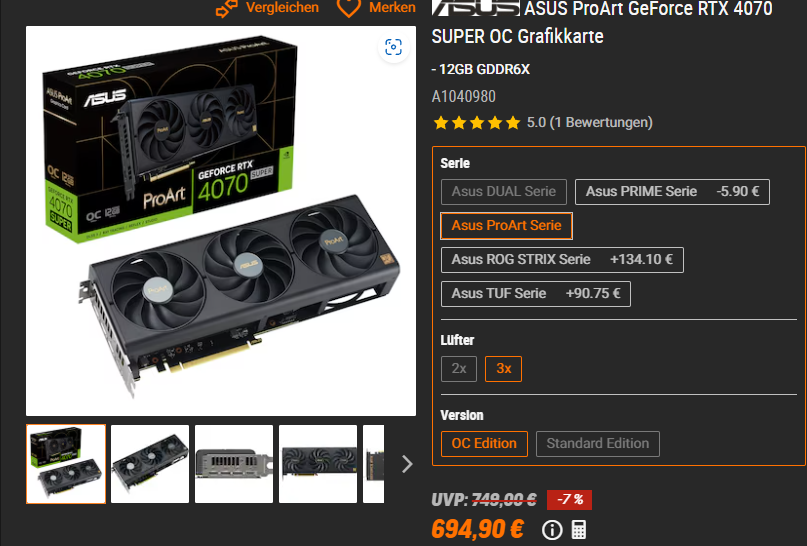Image resolution: width=807 pixels, height=546 pixels.
Task: Click the five-star rating icons
Action: [x=477, y=122]
